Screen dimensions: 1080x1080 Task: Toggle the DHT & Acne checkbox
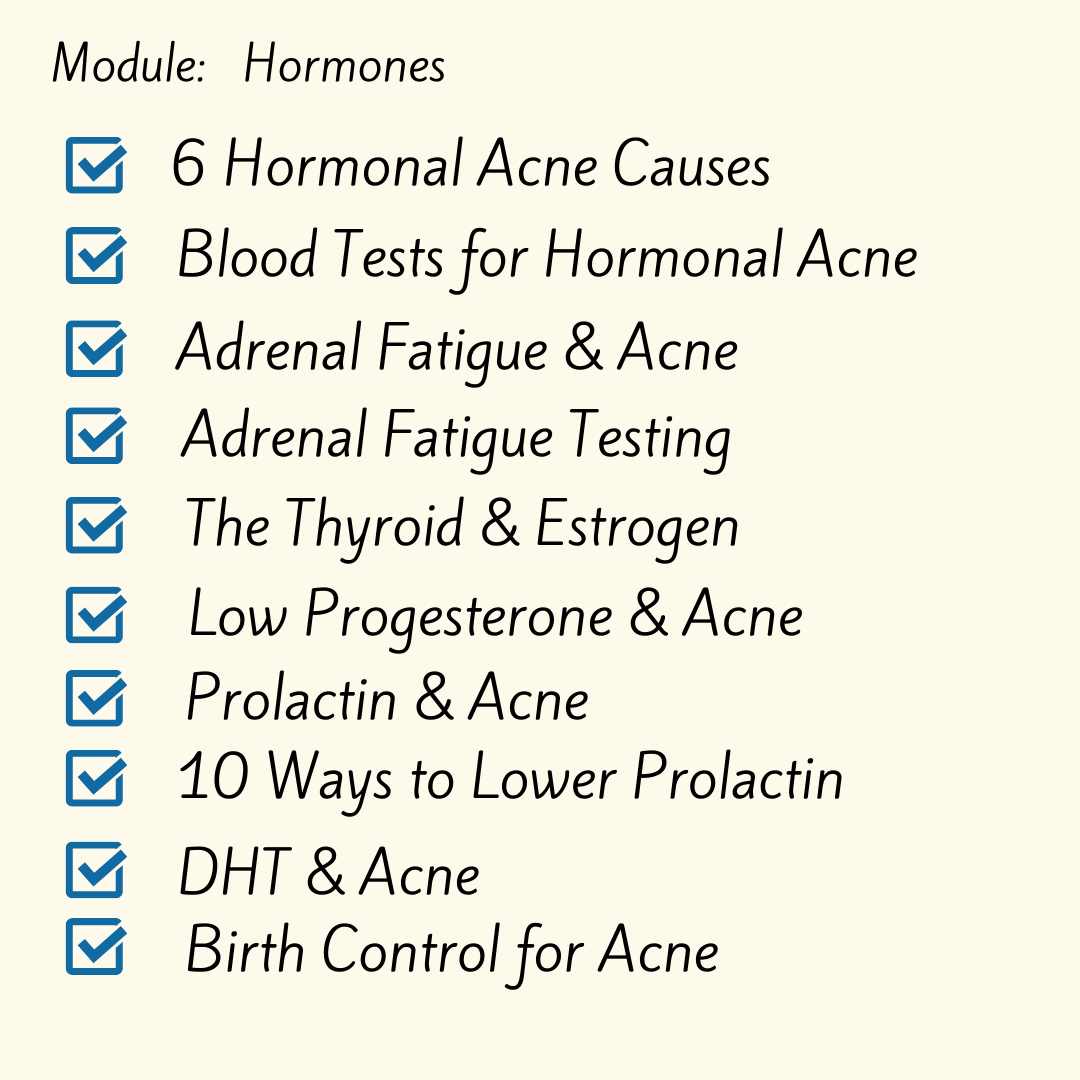tap(96, 869)
